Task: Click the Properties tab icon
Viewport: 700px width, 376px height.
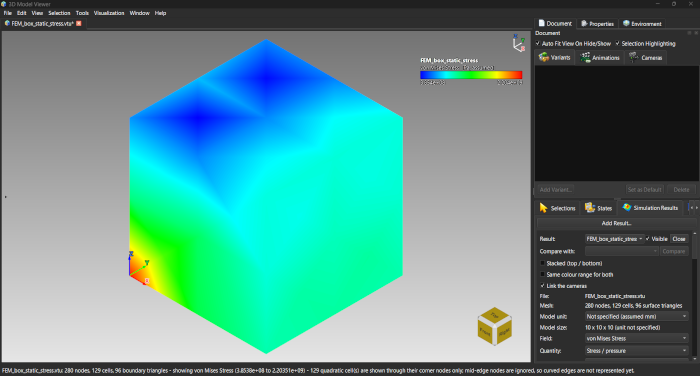Action: click(584, 24)
